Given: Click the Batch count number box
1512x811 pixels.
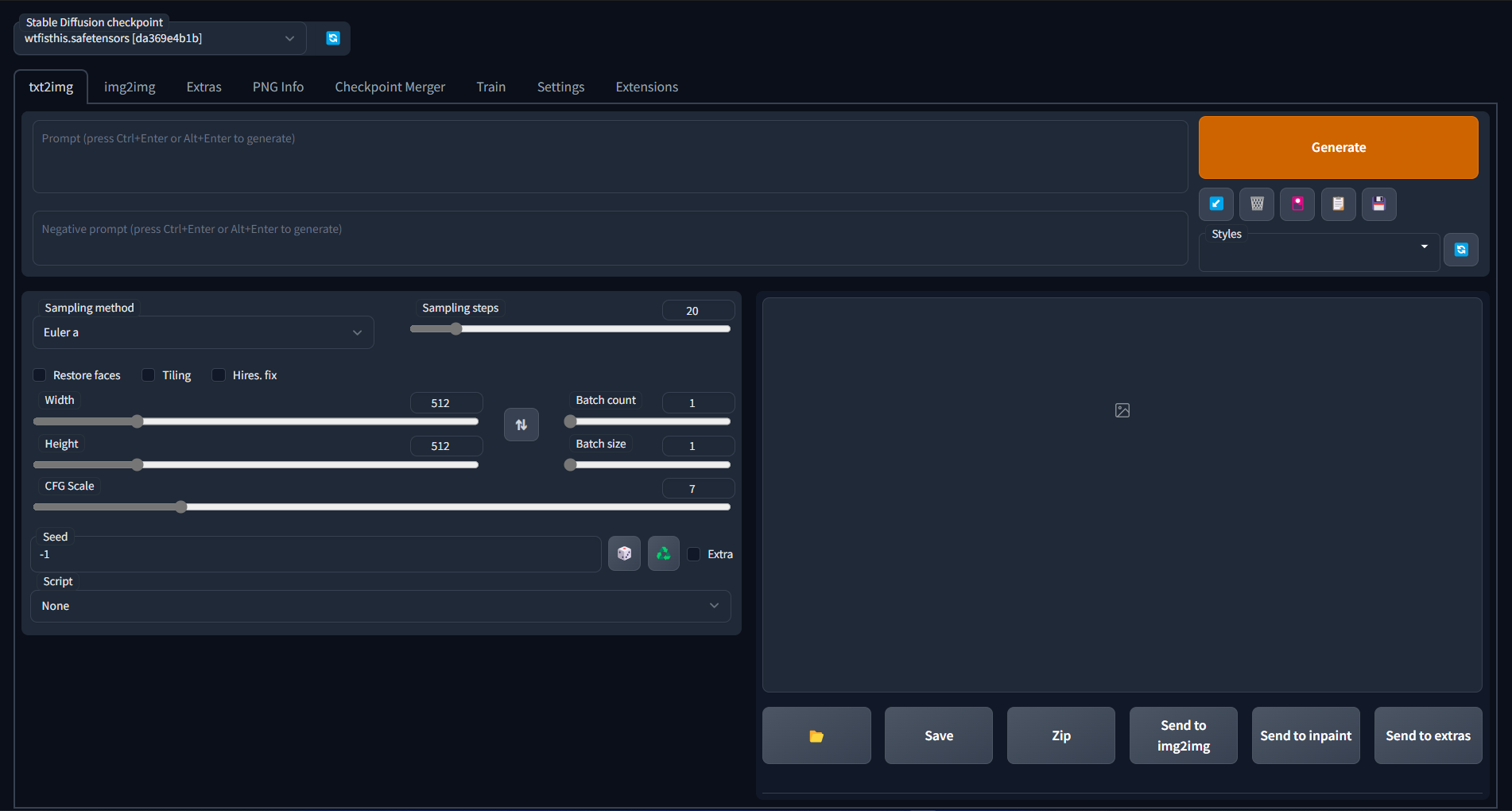Looking at the screenshot, I should point(698,402).
